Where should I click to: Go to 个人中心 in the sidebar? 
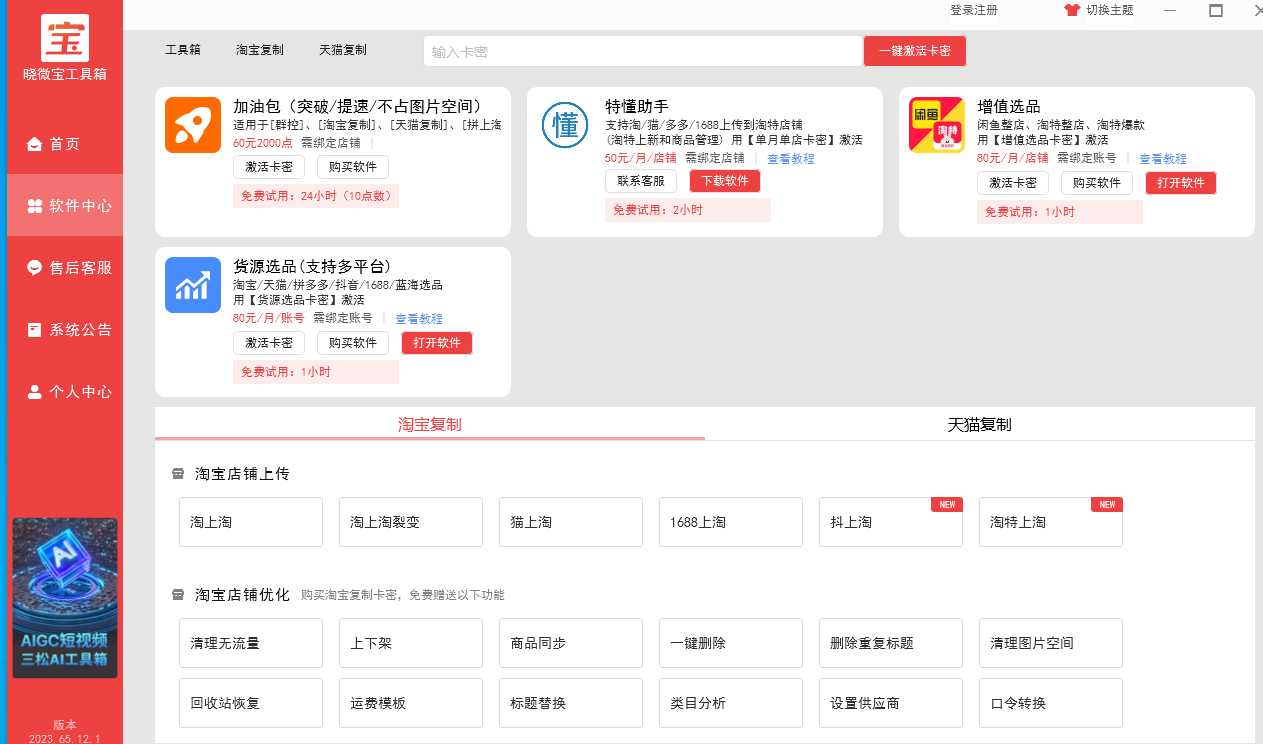click(65, 392)
